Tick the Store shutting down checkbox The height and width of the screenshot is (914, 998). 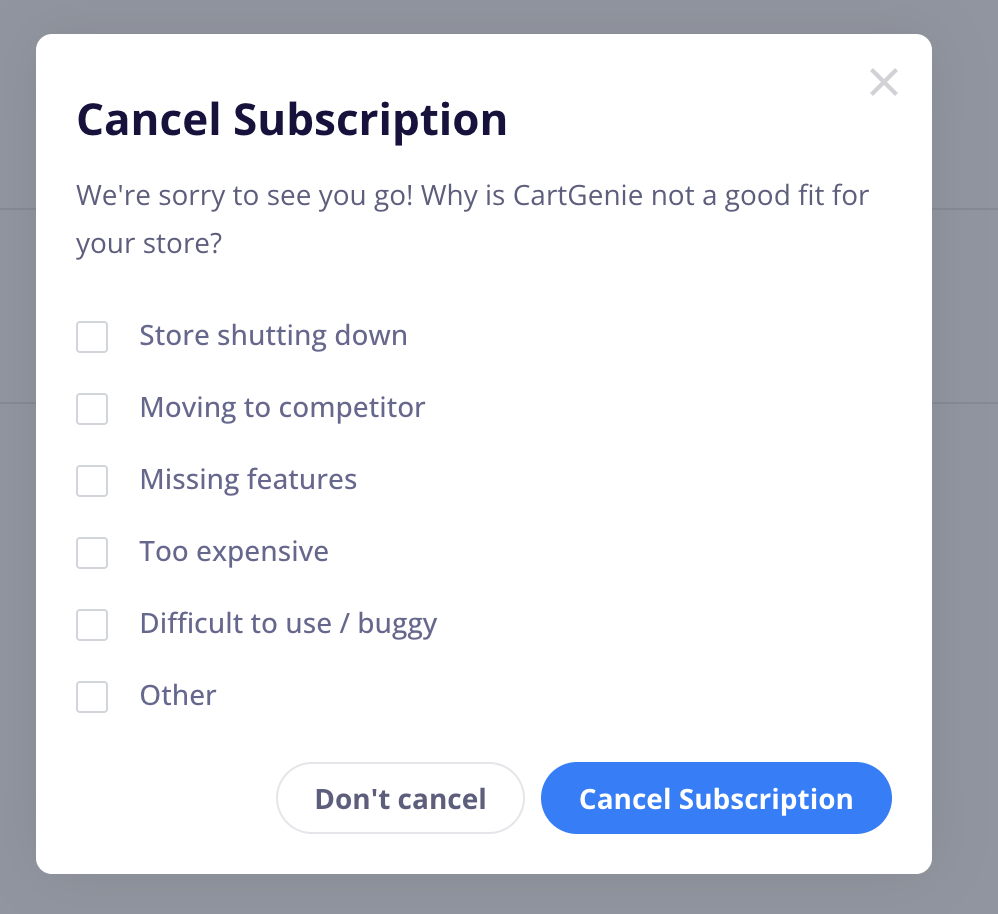point(92,337)
